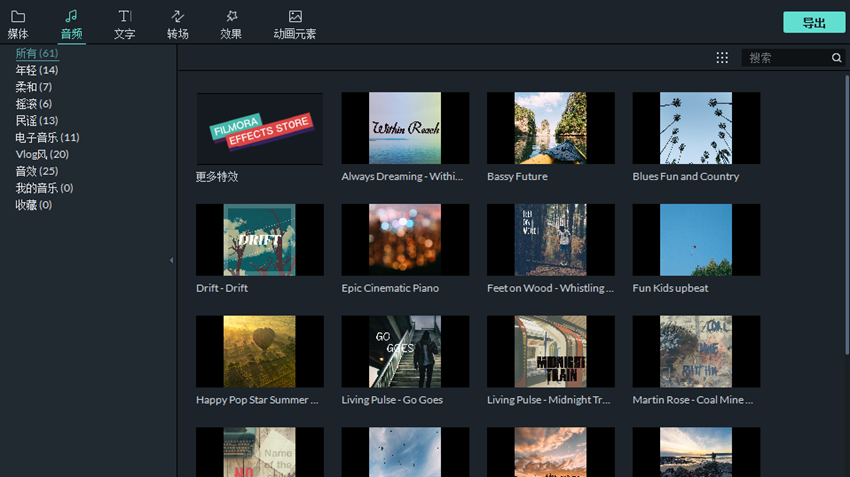Open the 转场 transitions tab
This screenshot has width=850, height=477.
[178, 25]
